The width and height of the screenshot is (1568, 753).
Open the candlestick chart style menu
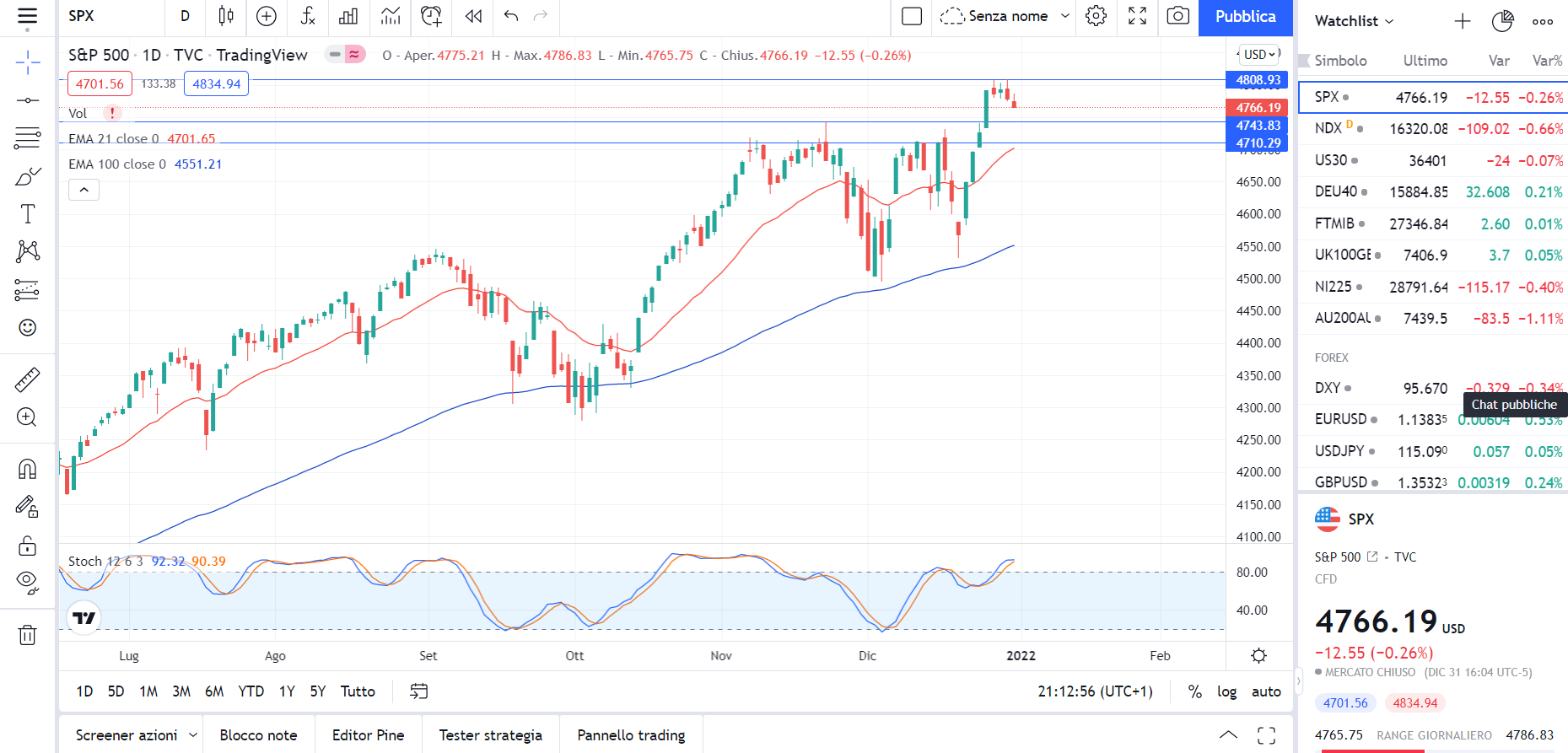click(226, 16)
